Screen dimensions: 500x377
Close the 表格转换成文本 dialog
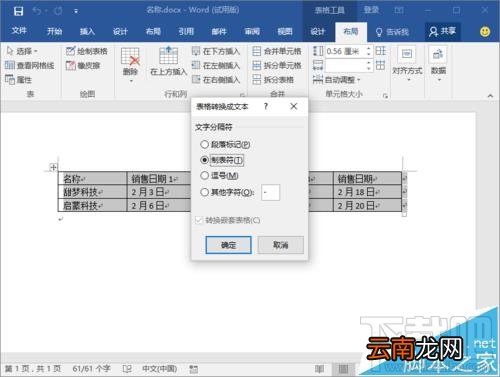pos(294,106)
